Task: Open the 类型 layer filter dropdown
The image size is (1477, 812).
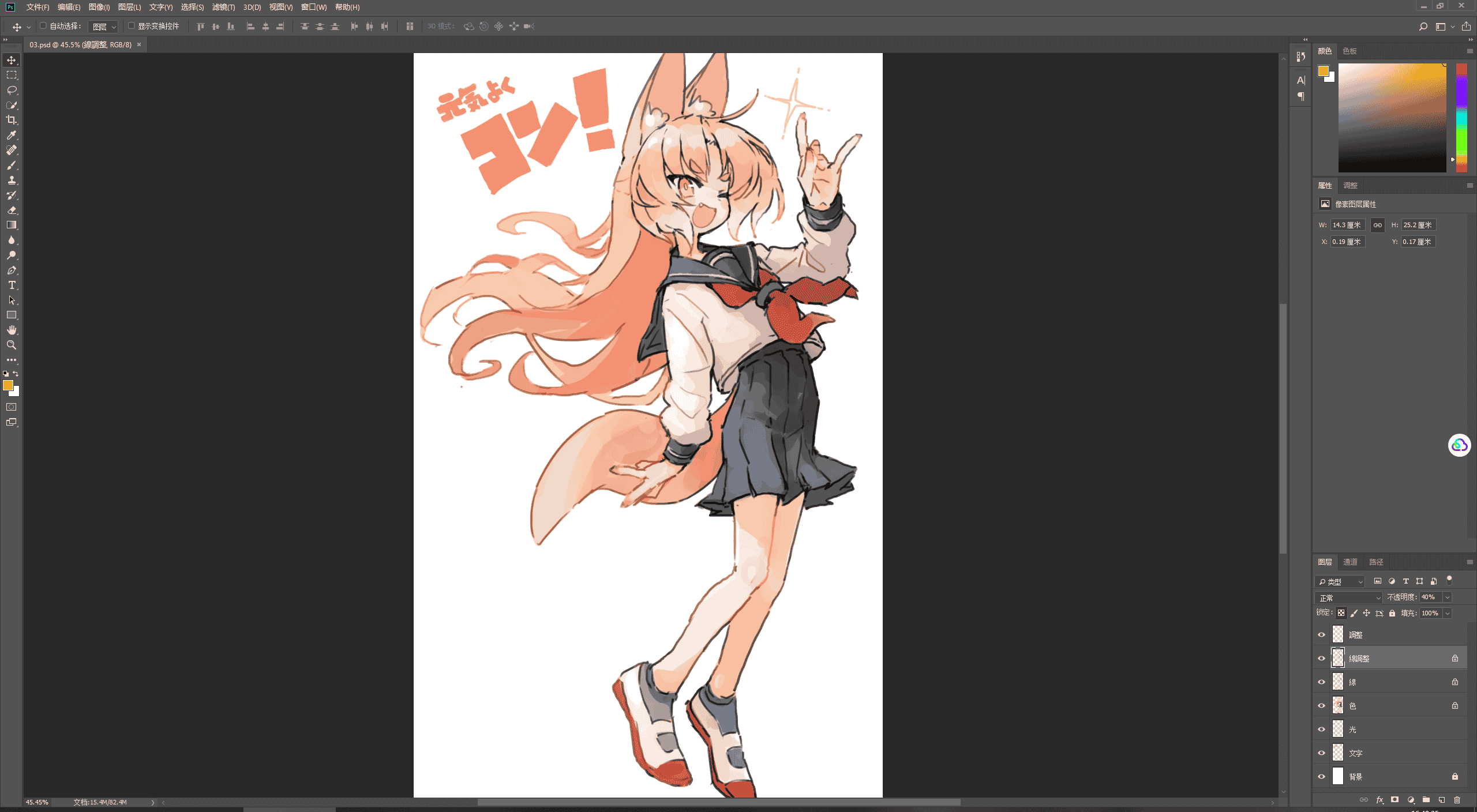Action: point(1340,581)
